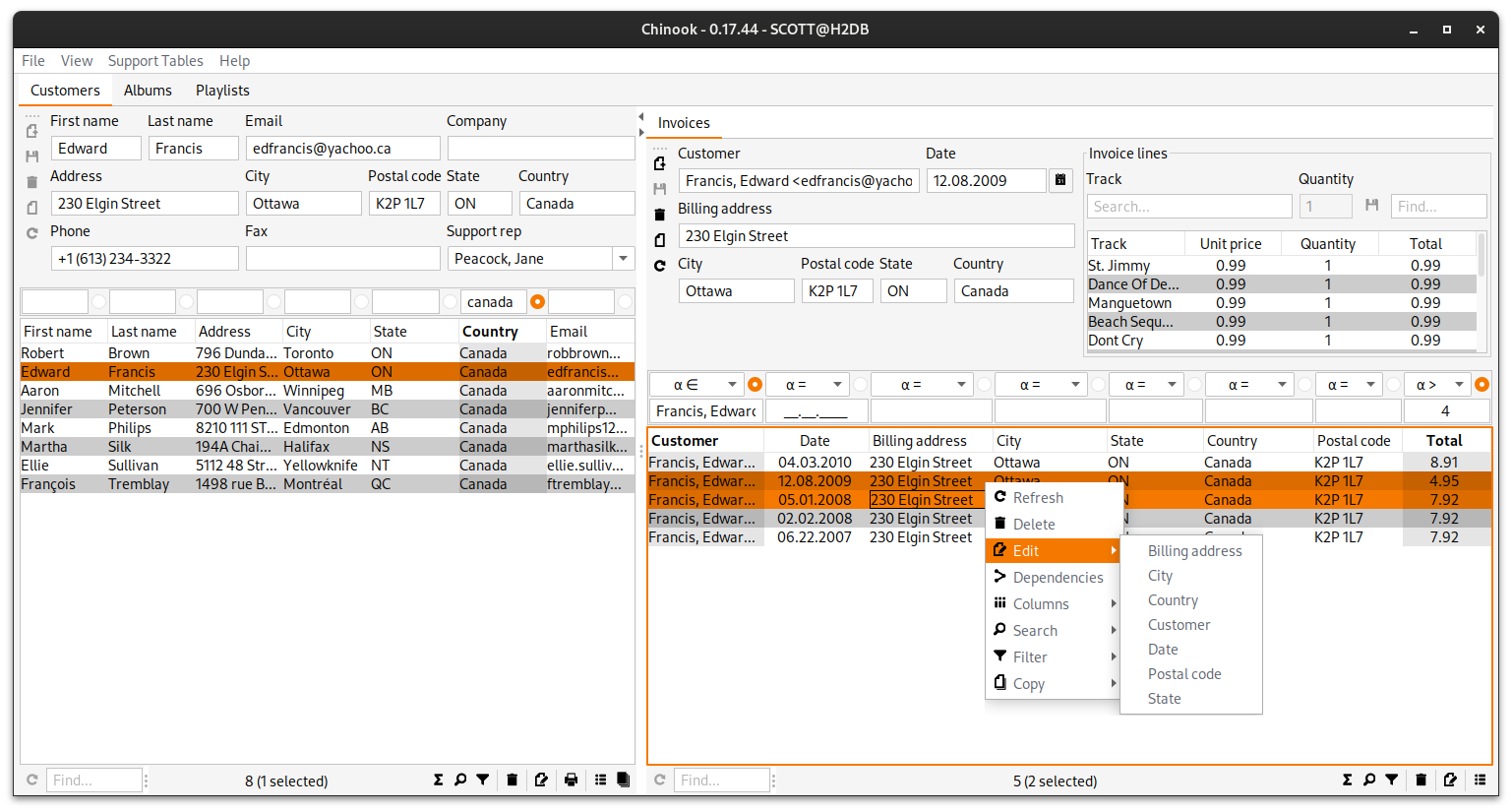
Task: Click the refresh icon beside invoice City label
Action: (660, 265)
